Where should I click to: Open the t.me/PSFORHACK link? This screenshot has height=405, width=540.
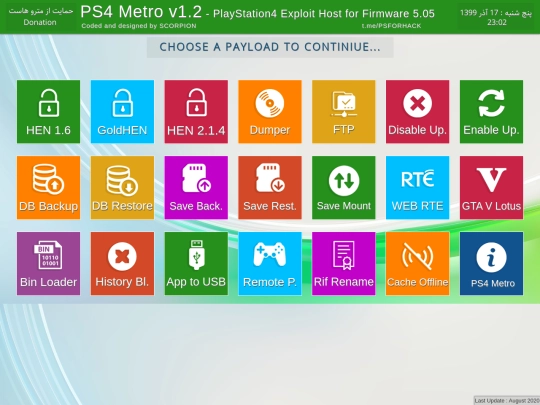[391, 26]
